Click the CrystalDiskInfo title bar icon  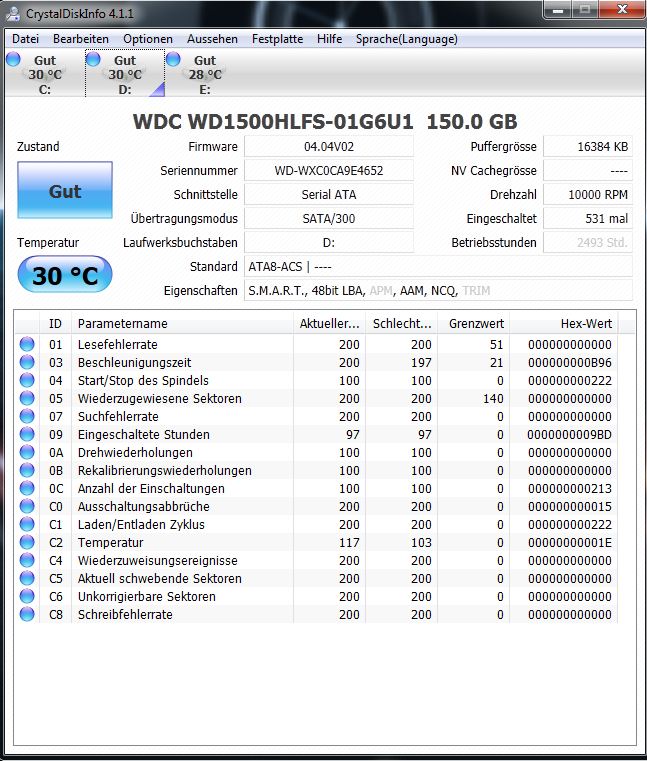coord(13,14)
